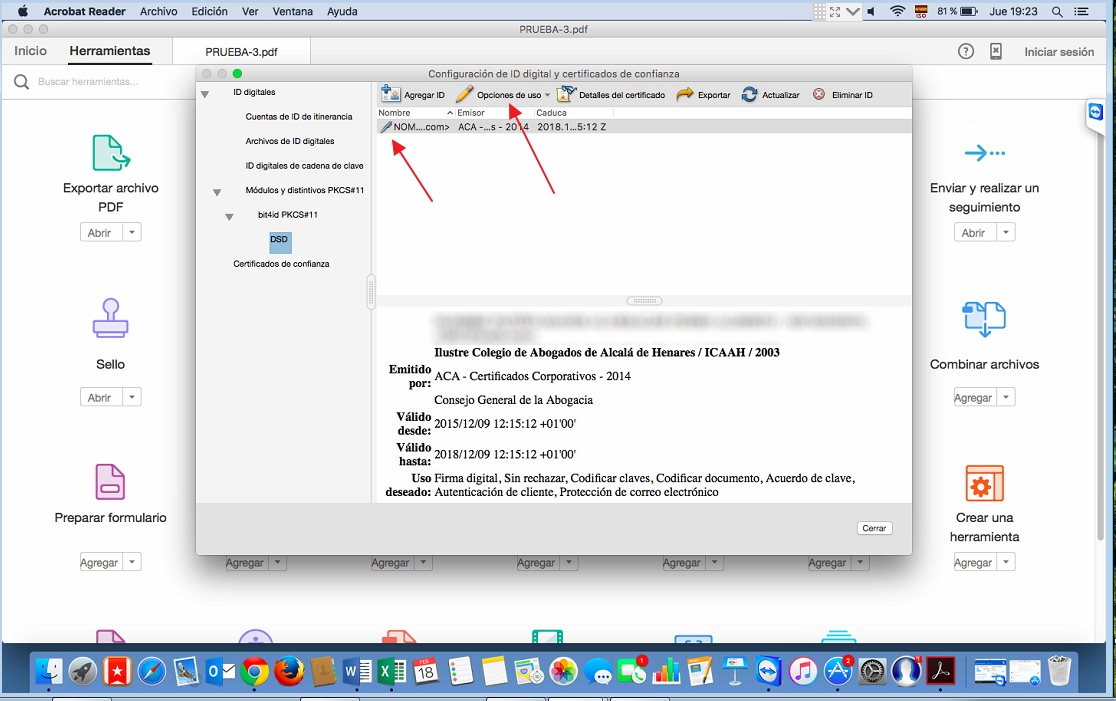Open Finder from the Dock
Image resolution: width=1116 pixels, height=701 pixels.
(x=48, y=671)
